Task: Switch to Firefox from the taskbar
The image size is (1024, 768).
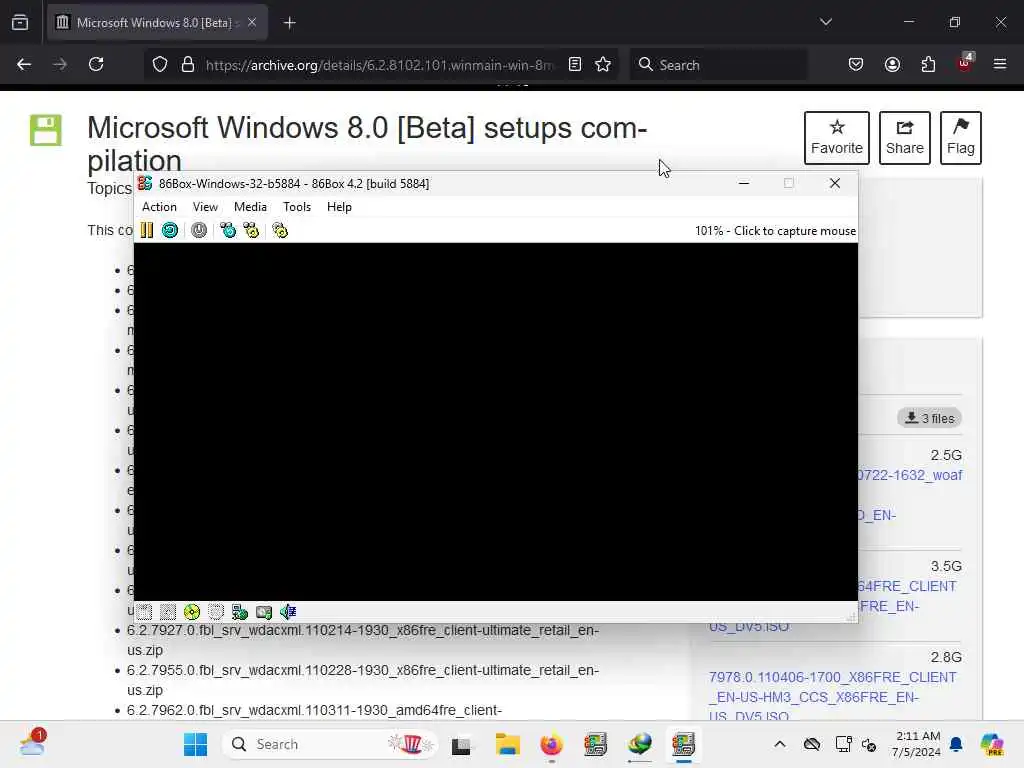Action: click(x=551, y=744)
